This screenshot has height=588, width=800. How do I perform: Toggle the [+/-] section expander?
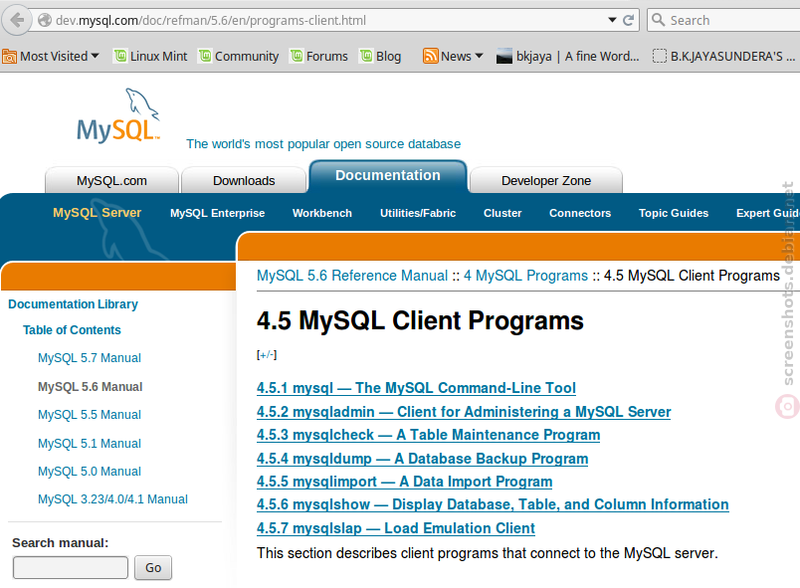266,355
